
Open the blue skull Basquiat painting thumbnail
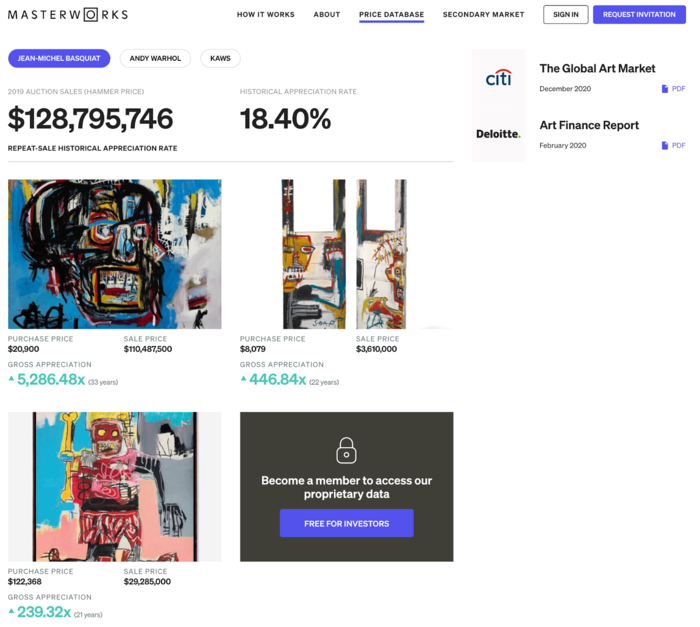(115, 254)
